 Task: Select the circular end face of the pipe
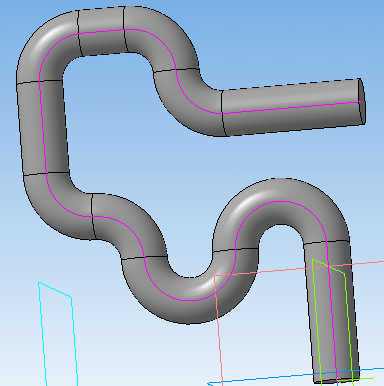362,101
